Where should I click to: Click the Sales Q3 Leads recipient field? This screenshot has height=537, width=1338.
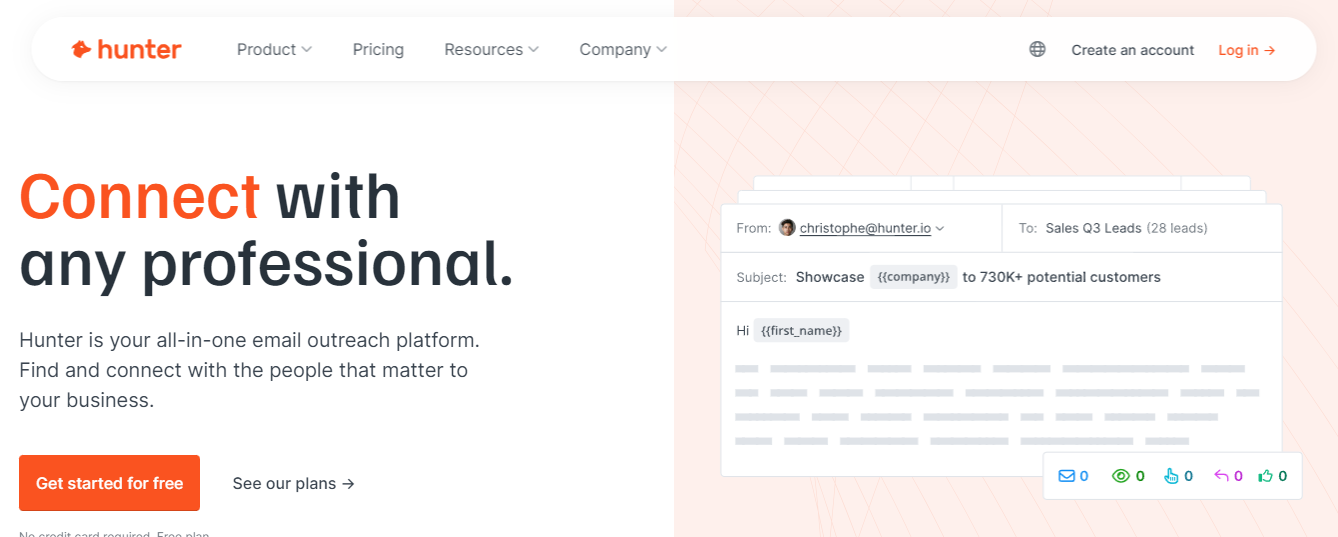pos(1141,228)
